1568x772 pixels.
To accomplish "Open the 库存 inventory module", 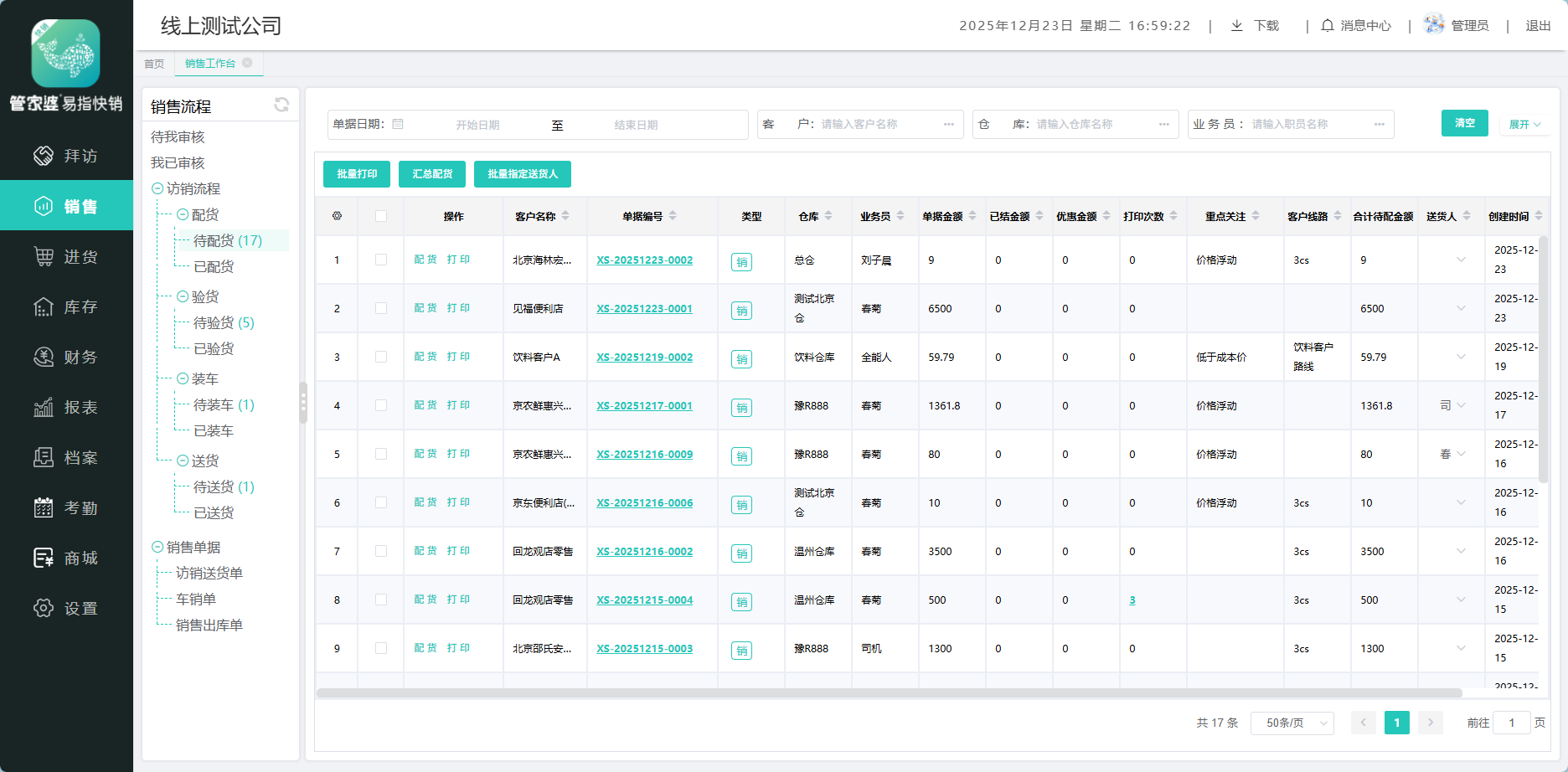I will [x=66, y=306].
